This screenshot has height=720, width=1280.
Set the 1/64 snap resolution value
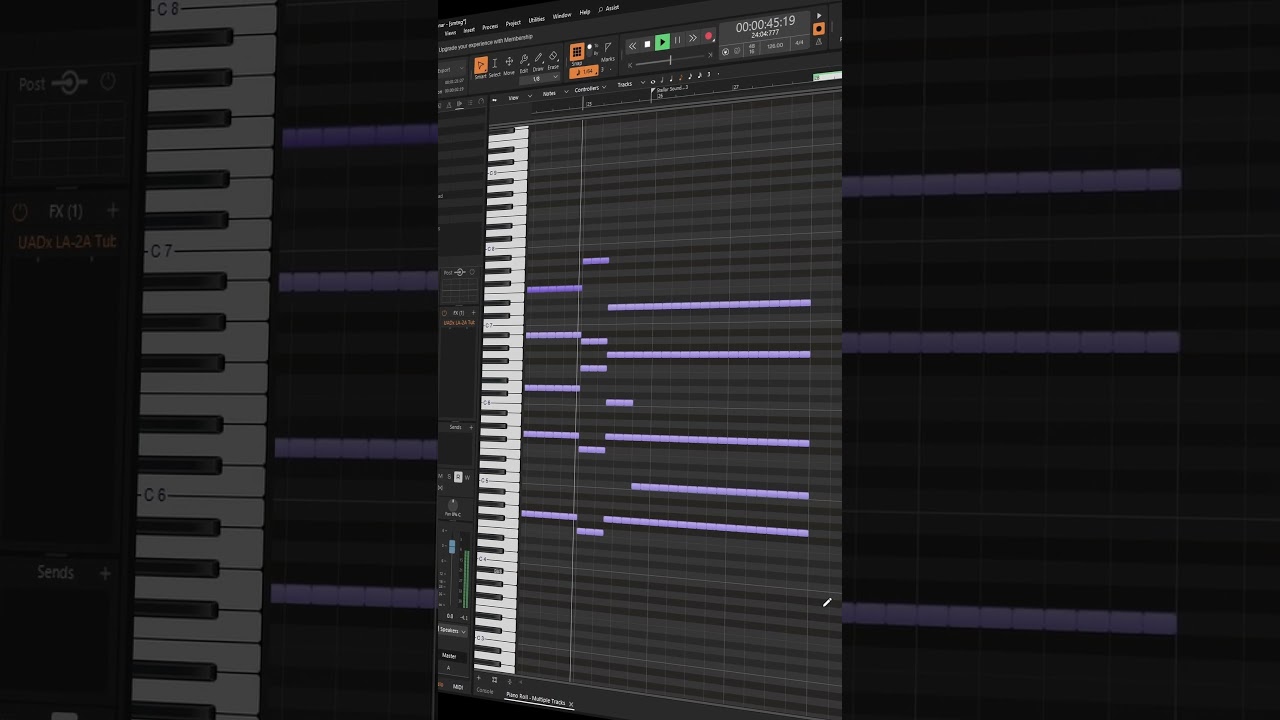pyautogui.click(x=584, y=72)
